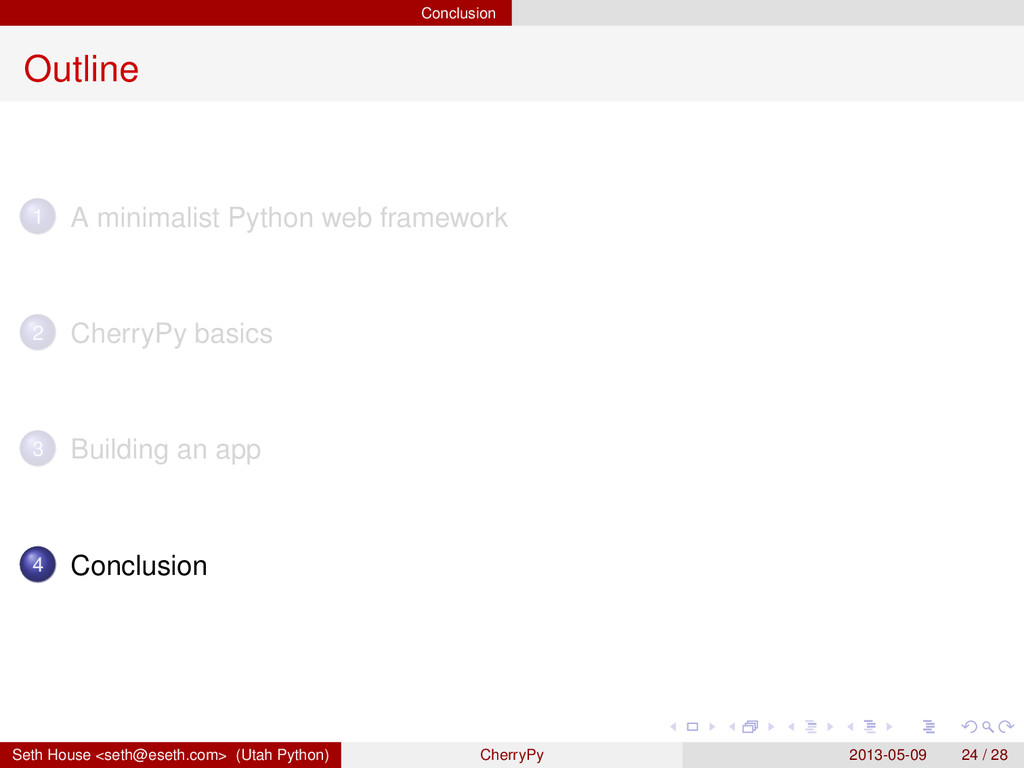The width and height of the screenshot is (1024, 768).
Task: Click the next slide arrow beside the slide icon
Action: pos(712,727)
